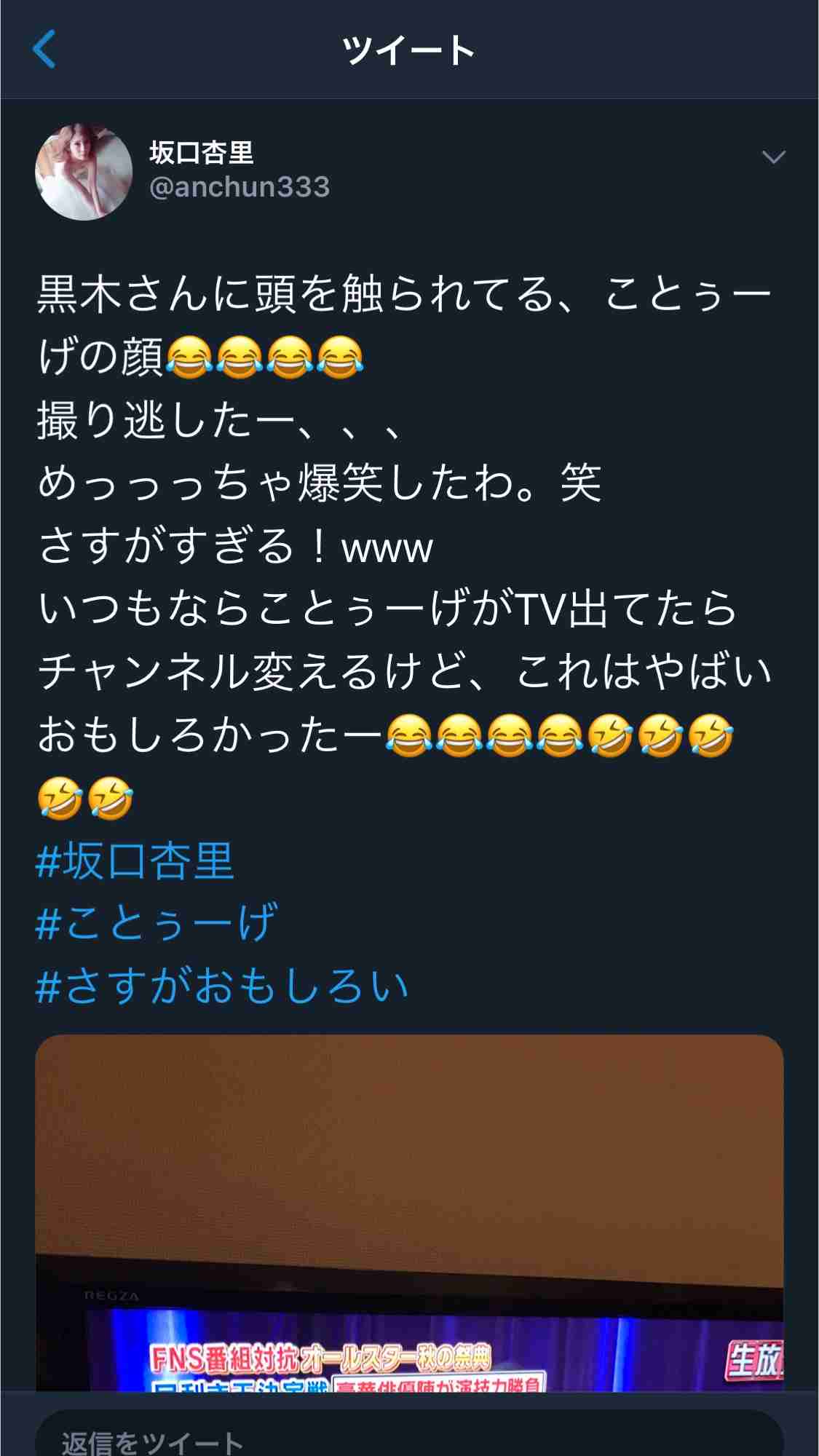Open the #さすがおもしろい hashtag

tap(222, 986)
